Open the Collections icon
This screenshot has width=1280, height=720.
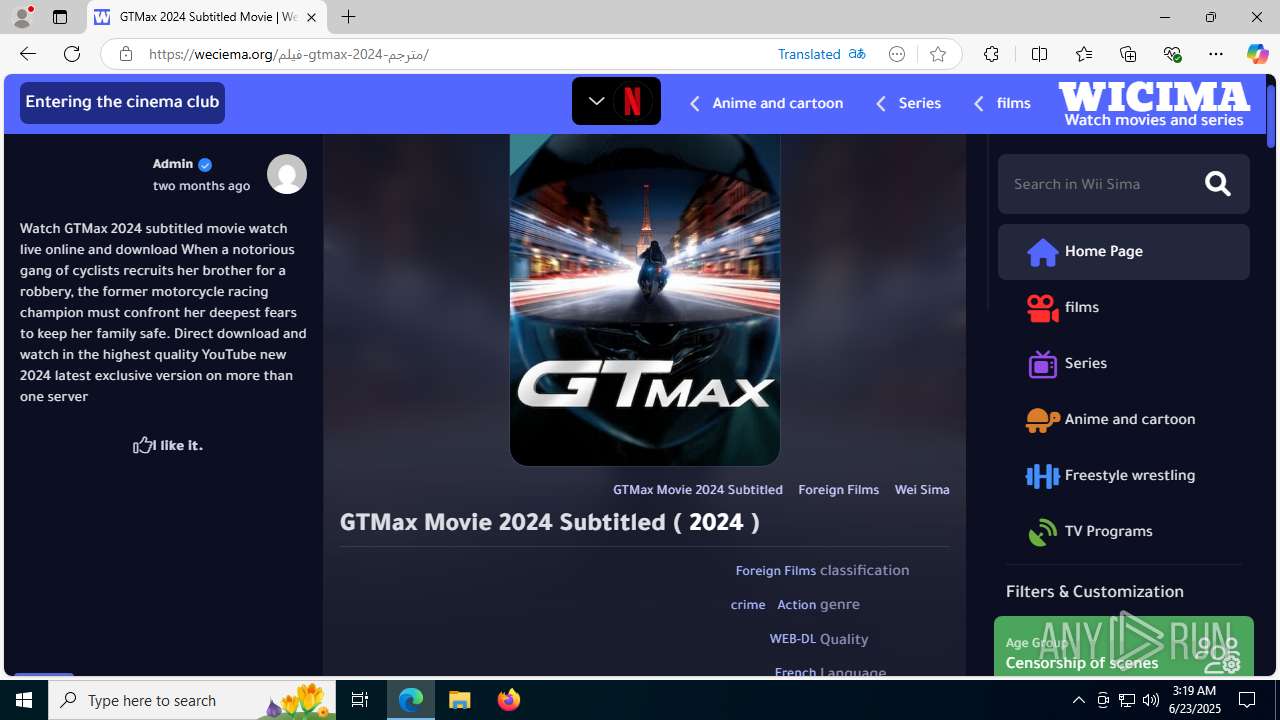pyautogui.click(x=1127, y=54)
